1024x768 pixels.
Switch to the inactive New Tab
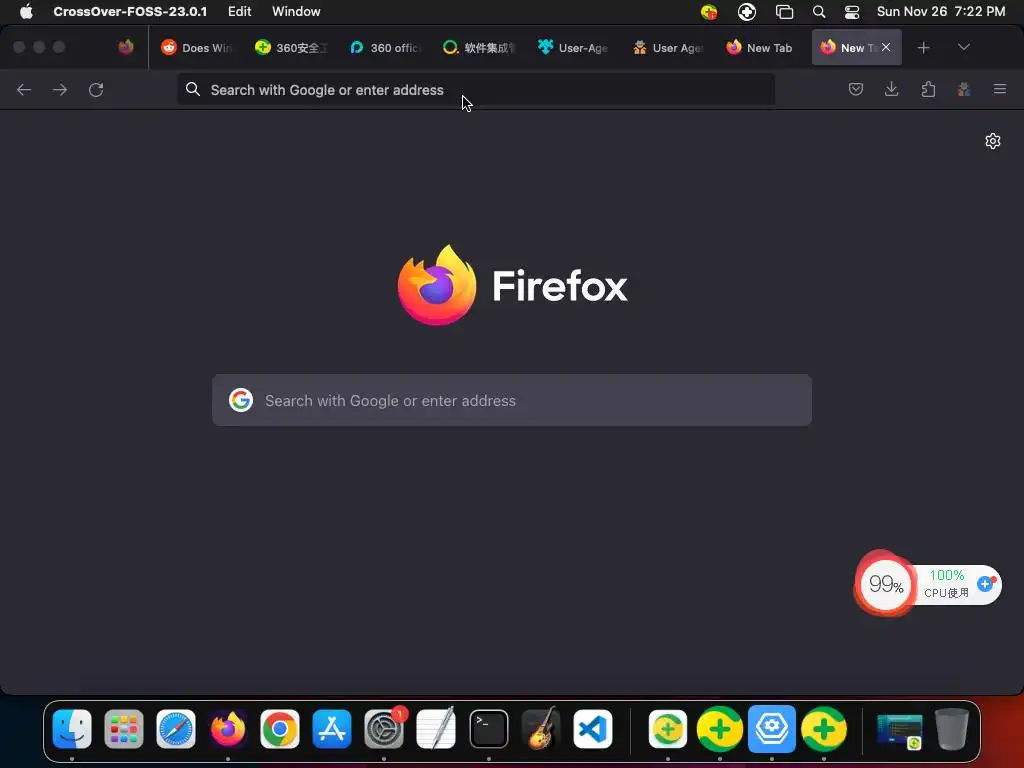(x=761, y=48)
